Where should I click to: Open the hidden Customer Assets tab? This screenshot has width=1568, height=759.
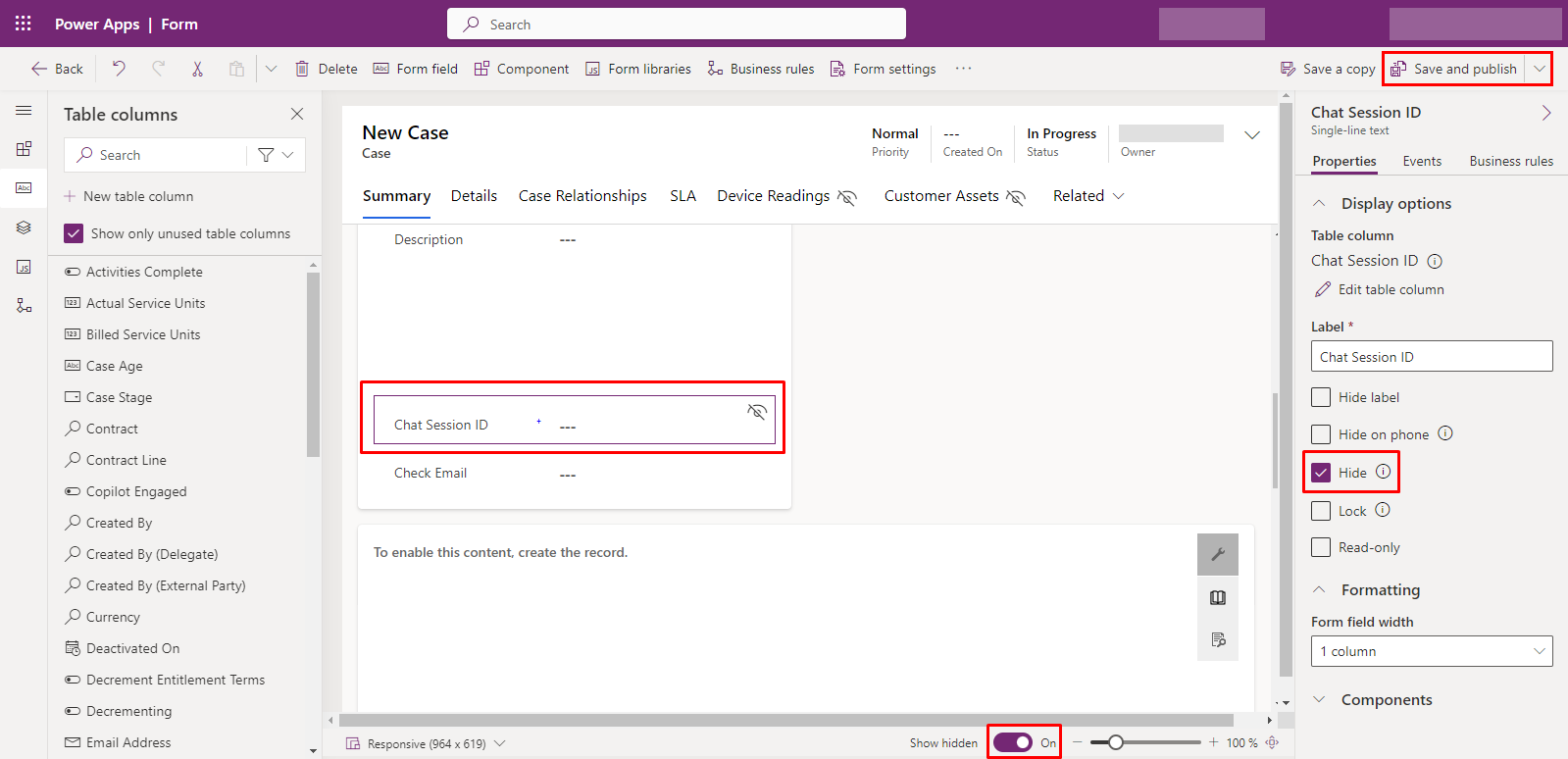(954, 196)
